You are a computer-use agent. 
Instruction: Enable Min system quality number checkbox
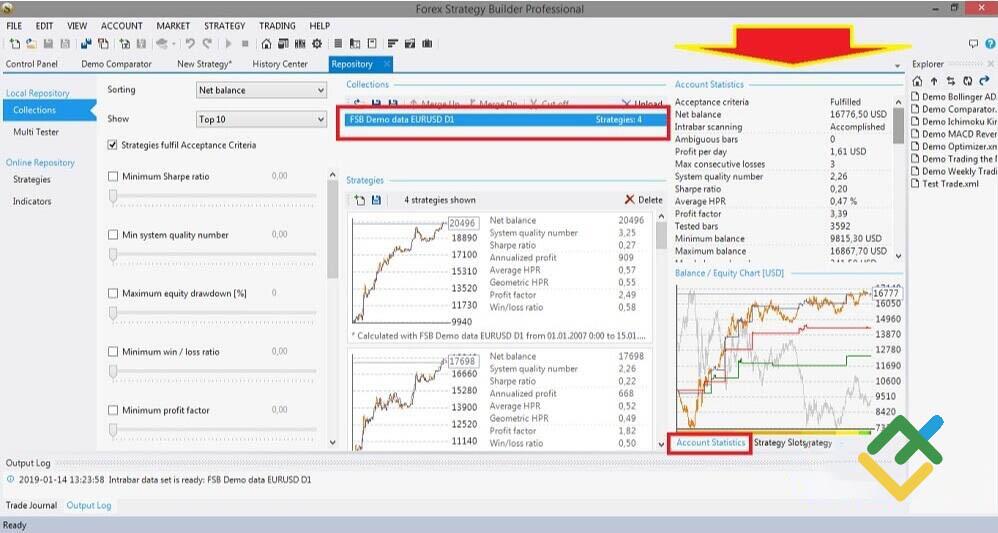click(113, 235)
